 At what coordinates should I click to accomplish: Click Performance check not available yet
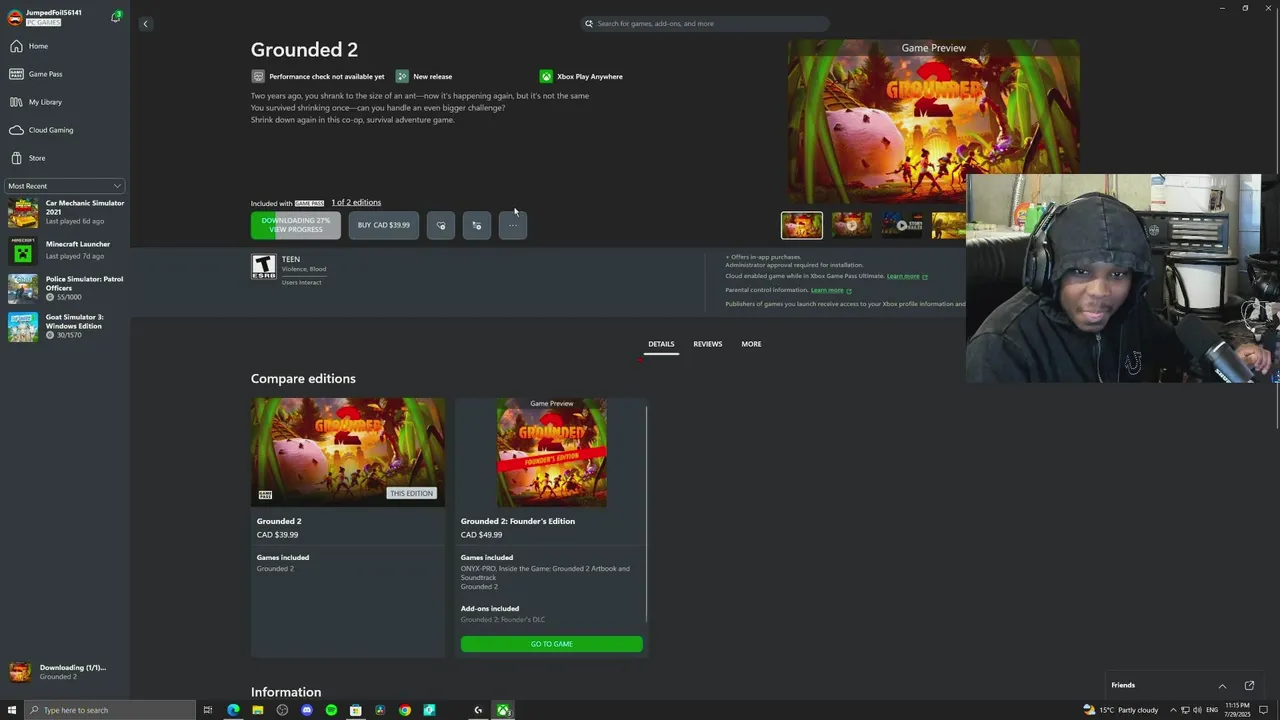coord(318,76)
